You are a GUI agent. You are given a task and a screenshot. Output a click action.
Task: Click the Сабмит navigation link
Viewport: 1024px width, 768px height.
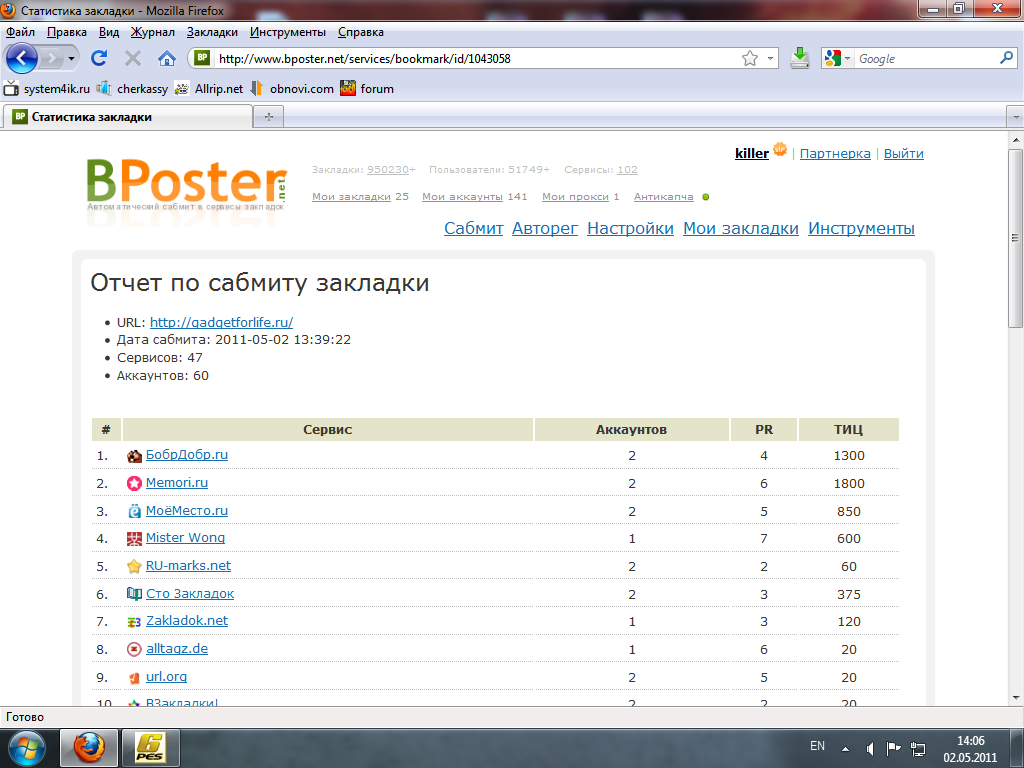473,229
